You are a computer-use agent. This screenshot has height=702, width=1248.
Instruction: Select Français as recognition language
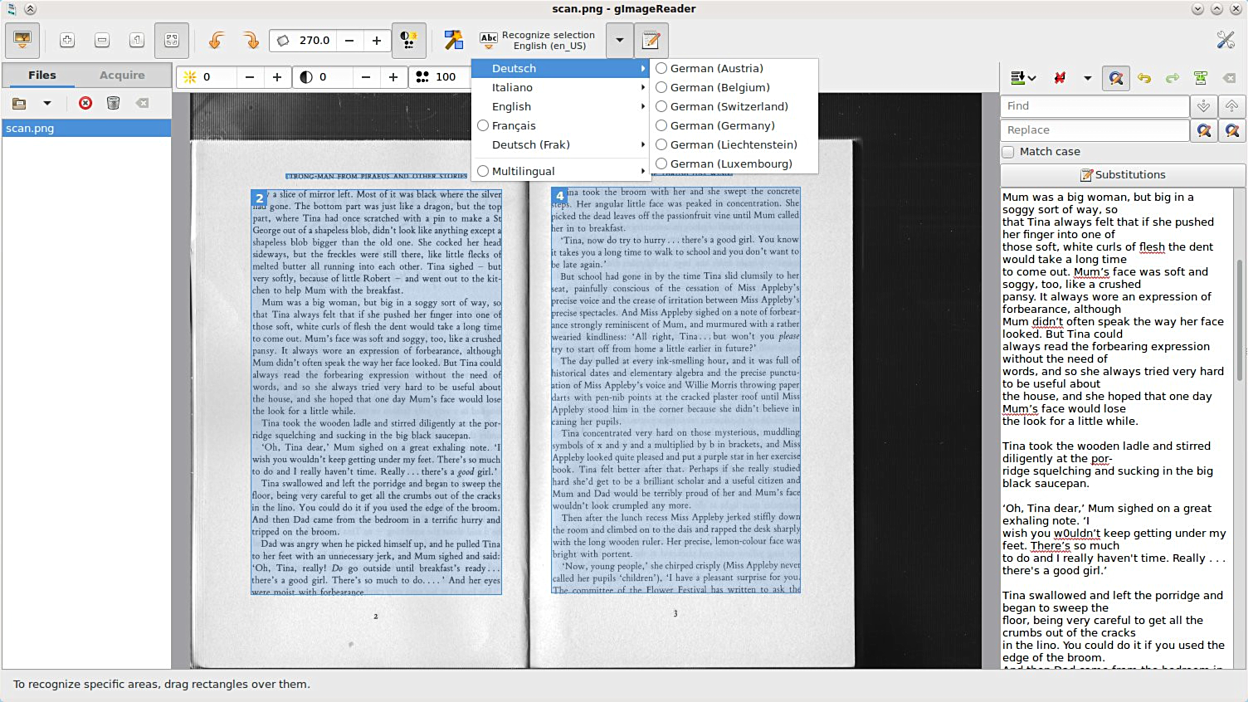pyautogui.click(x=513, y=126)
